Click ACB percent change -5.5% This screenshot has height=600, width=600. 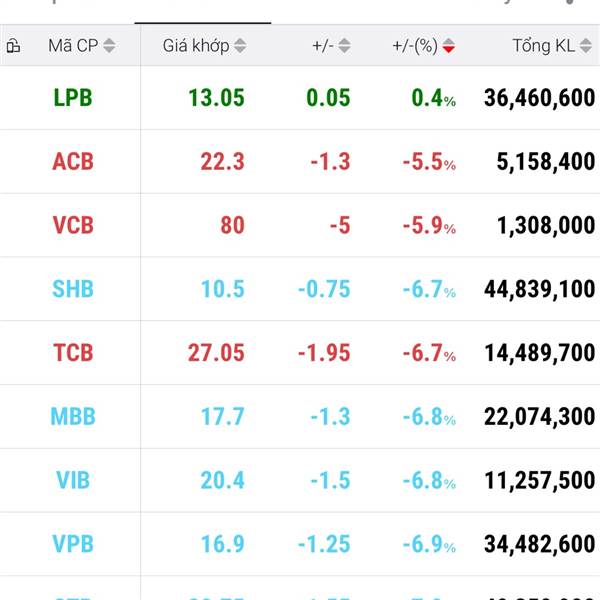click(x=429, y=161)
